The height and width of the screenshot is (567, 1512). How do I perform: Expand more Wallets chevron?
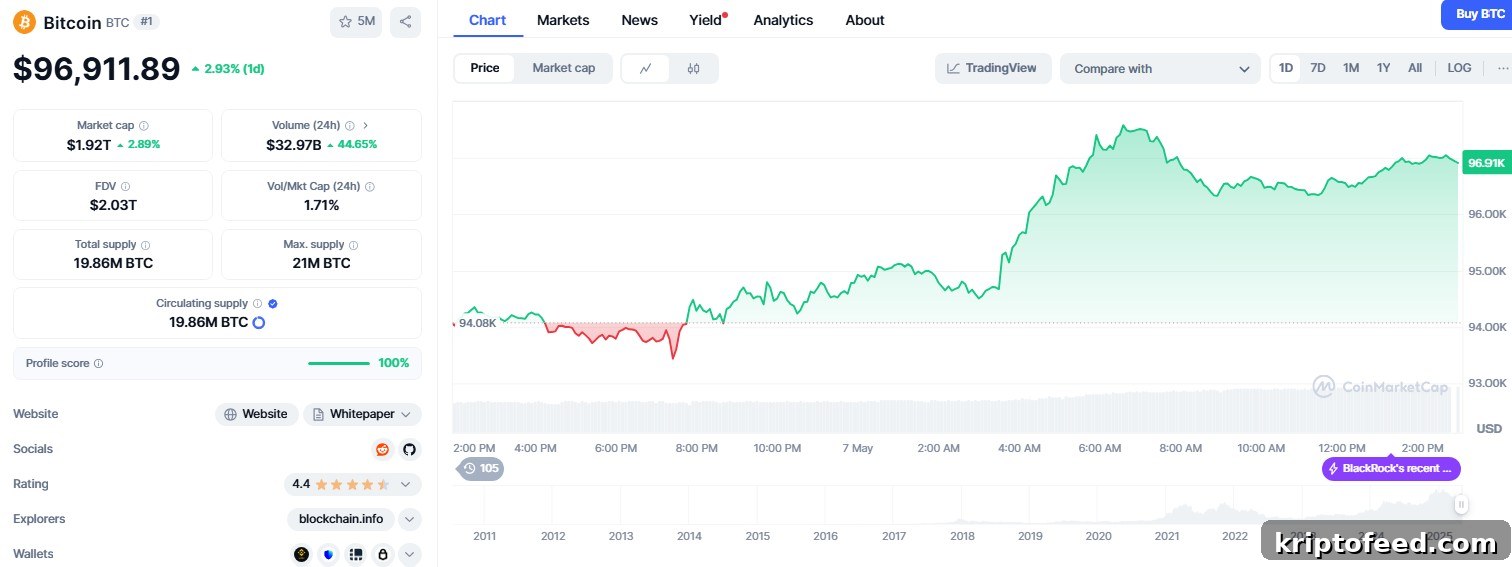click(x=410, y=554)
